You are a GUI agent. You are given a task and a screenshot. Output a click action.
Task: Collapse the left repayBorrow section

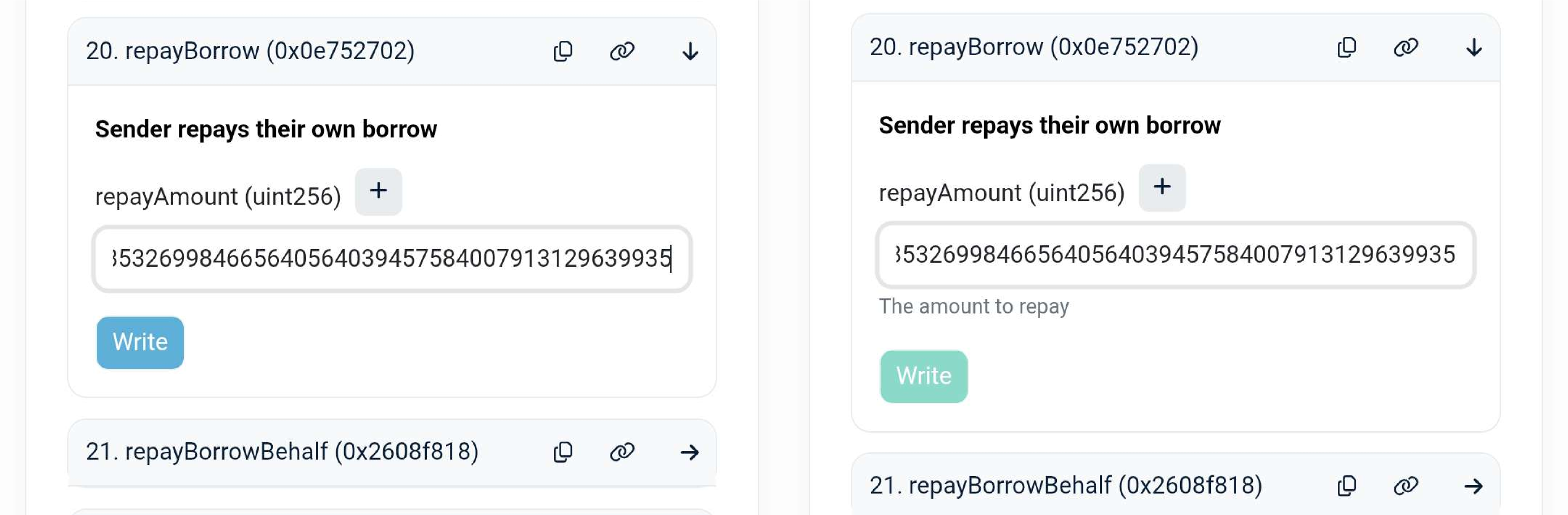pyautogui.click(x=689, y=51)
